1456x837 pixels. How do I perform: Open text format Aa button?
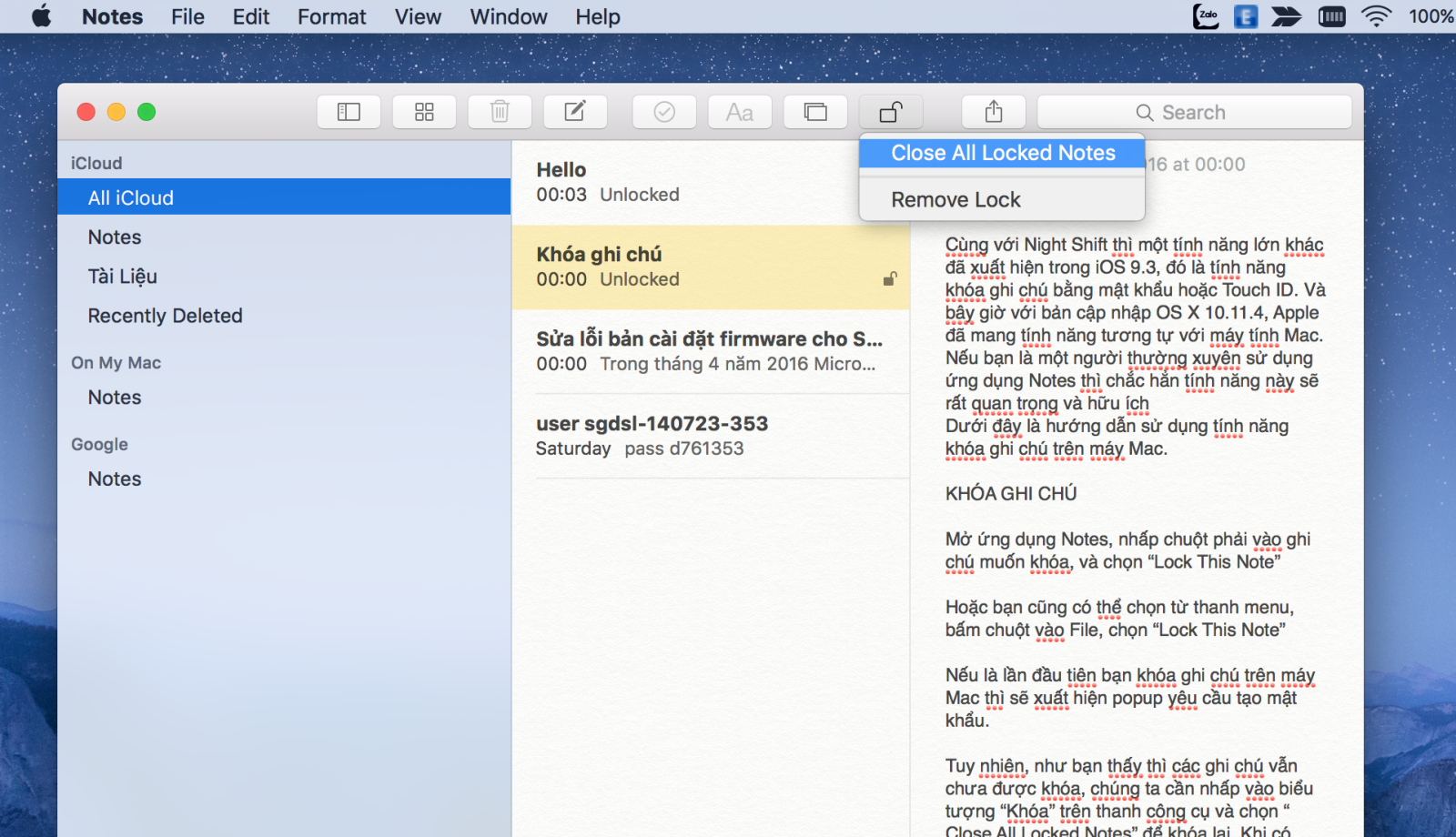click(x=740, y=112)
